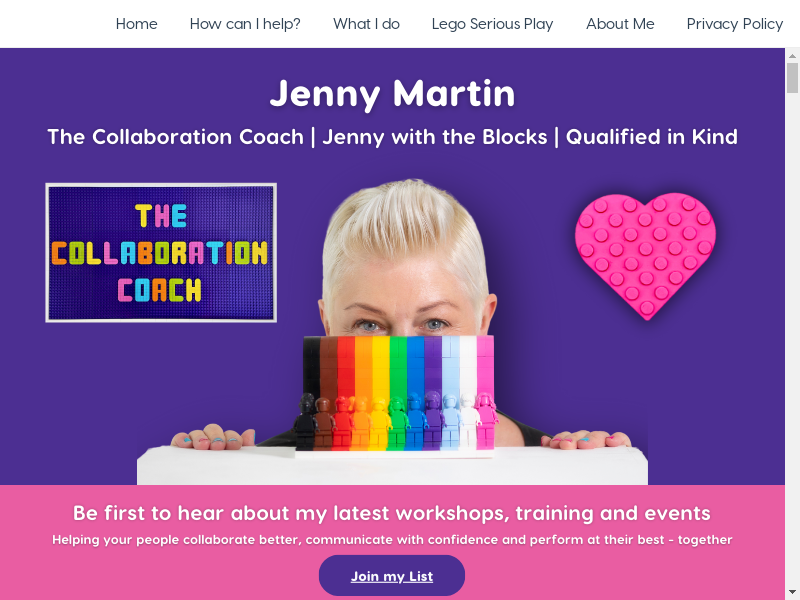
Task: Open the Home menu item
Action: click(136, 24)
